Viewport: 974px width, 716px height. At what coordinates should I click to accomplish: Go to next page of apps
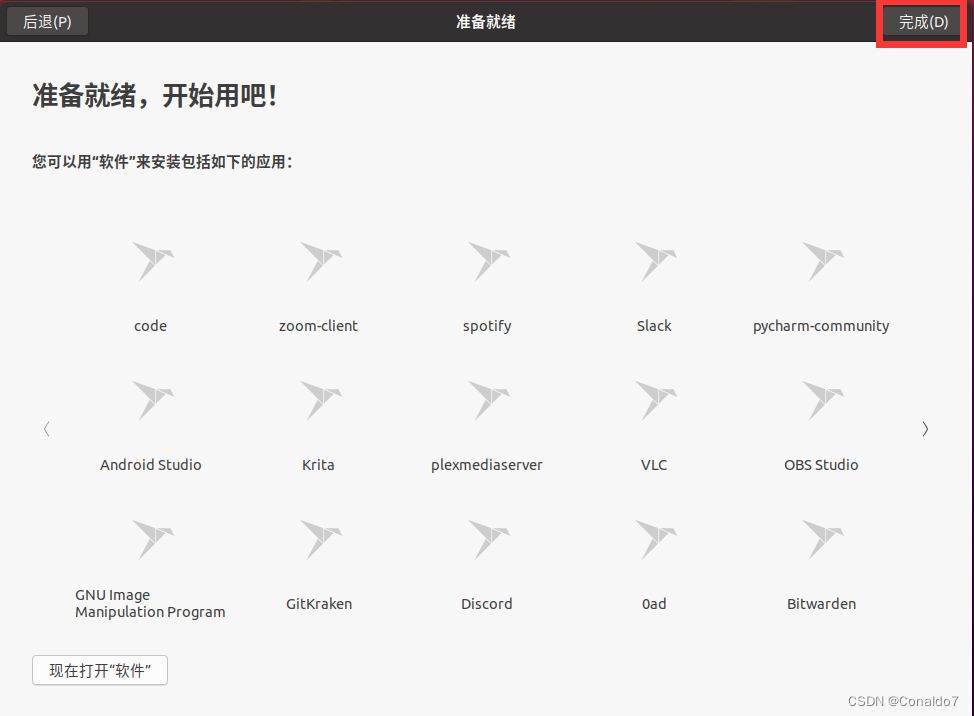pos(925,428)
